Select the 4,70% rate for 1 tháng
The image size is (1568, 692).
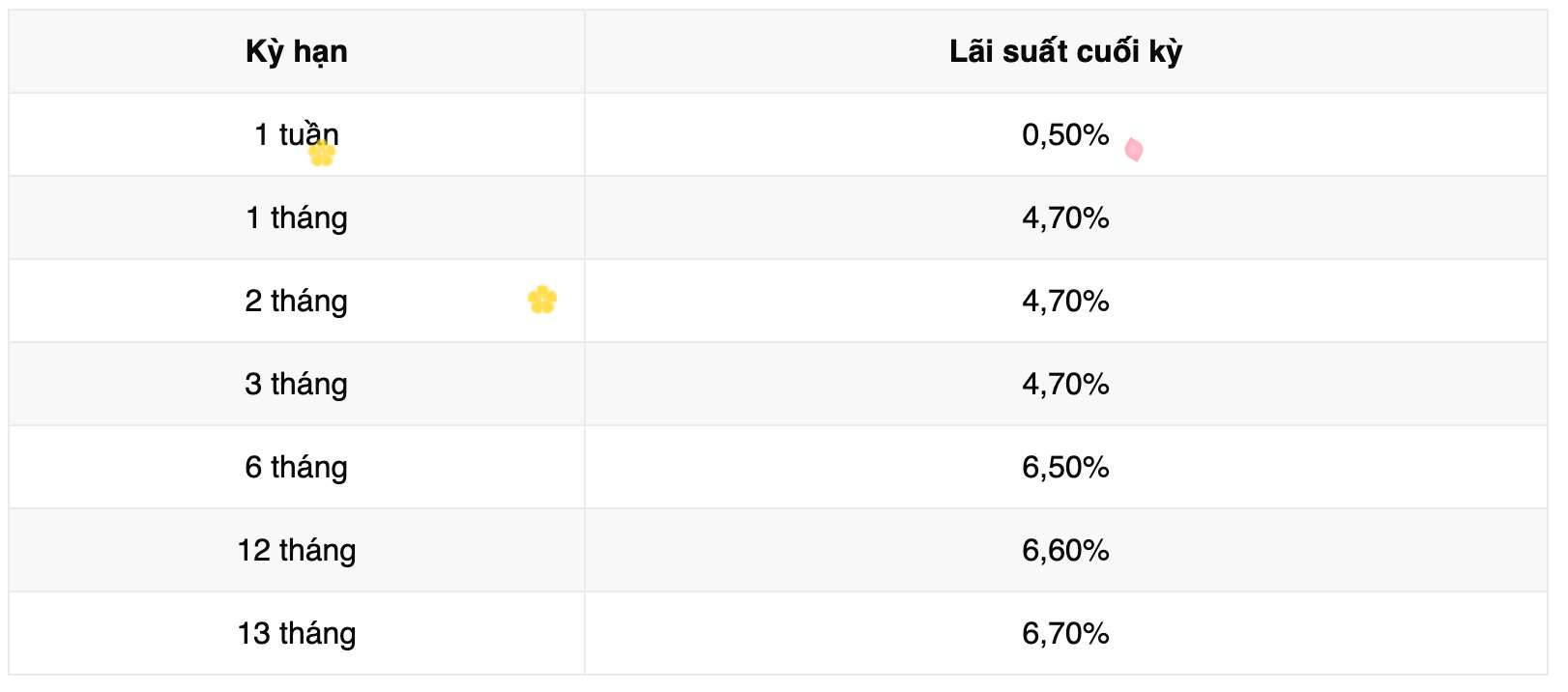point(1065,217)
